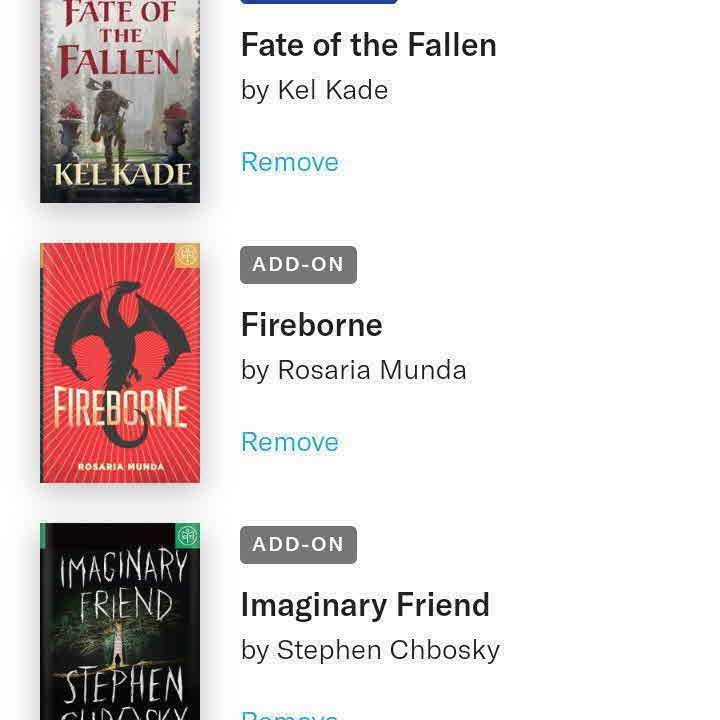Open the Imaginary Friend book cover
The width and height of the screenshot is (720, 720).
click(120, 622)
